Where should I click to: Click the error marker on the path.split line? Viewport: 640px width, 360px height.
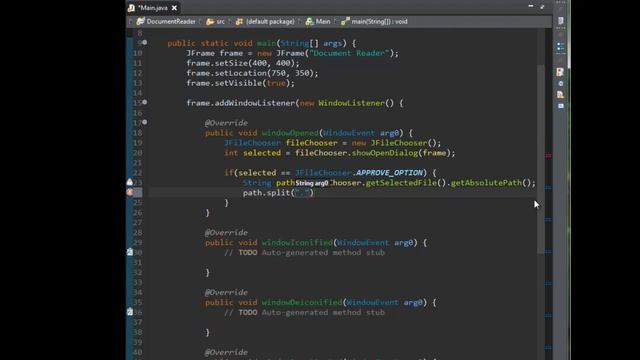click(x=130, y=192)
